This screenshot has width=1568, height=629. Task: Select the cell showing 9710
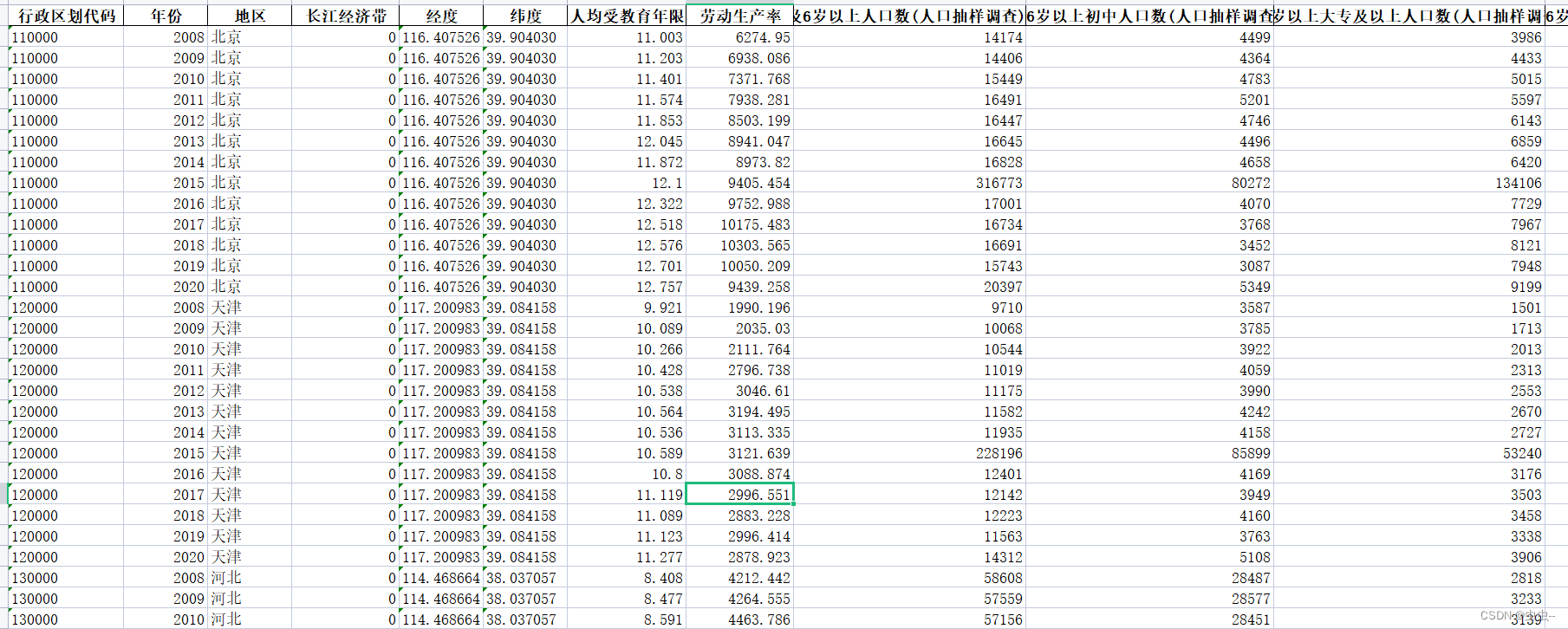click(909, 308)
